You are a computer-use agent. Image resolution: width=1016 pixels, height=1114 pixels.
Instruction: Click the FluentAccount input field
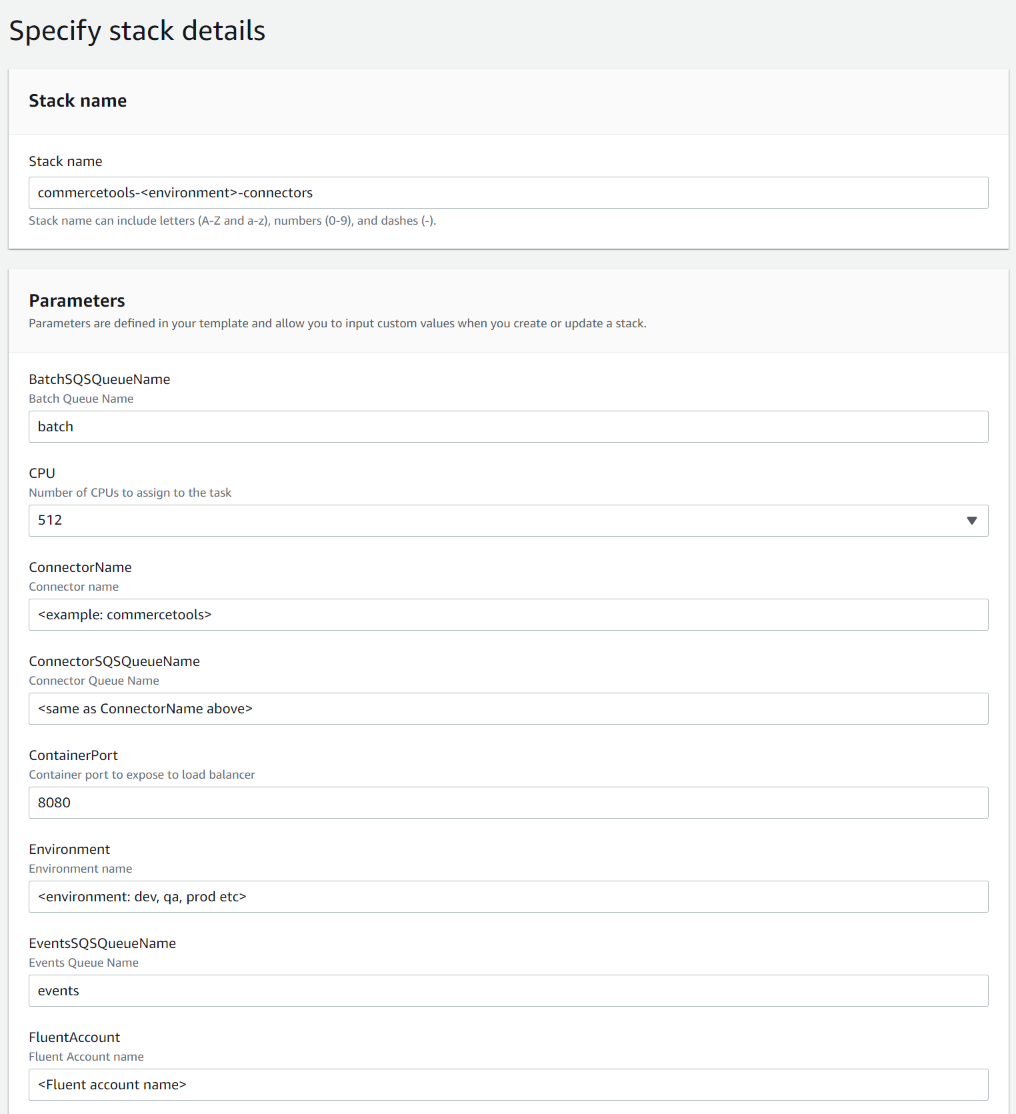click(508, 1085)
